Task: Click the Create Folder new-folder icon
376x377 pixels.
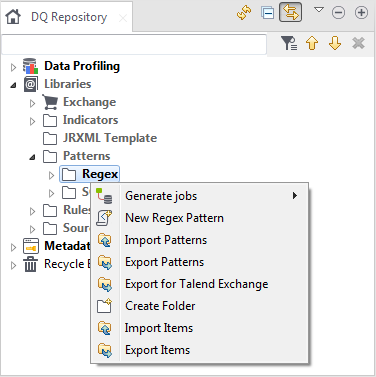Action: [x=104, y=306]
